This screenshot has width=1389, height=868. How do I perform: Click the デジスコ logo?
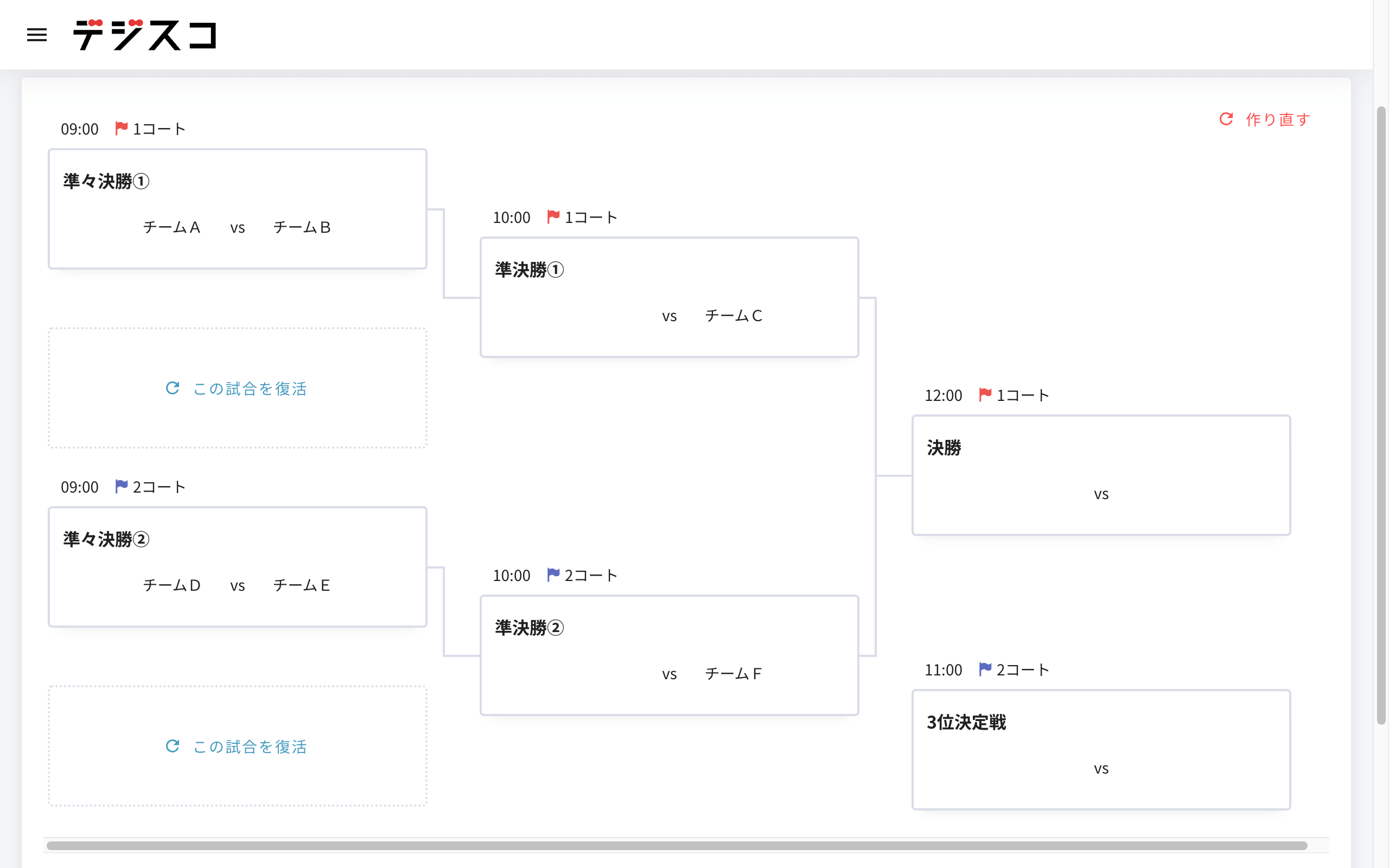pos(144,34)
